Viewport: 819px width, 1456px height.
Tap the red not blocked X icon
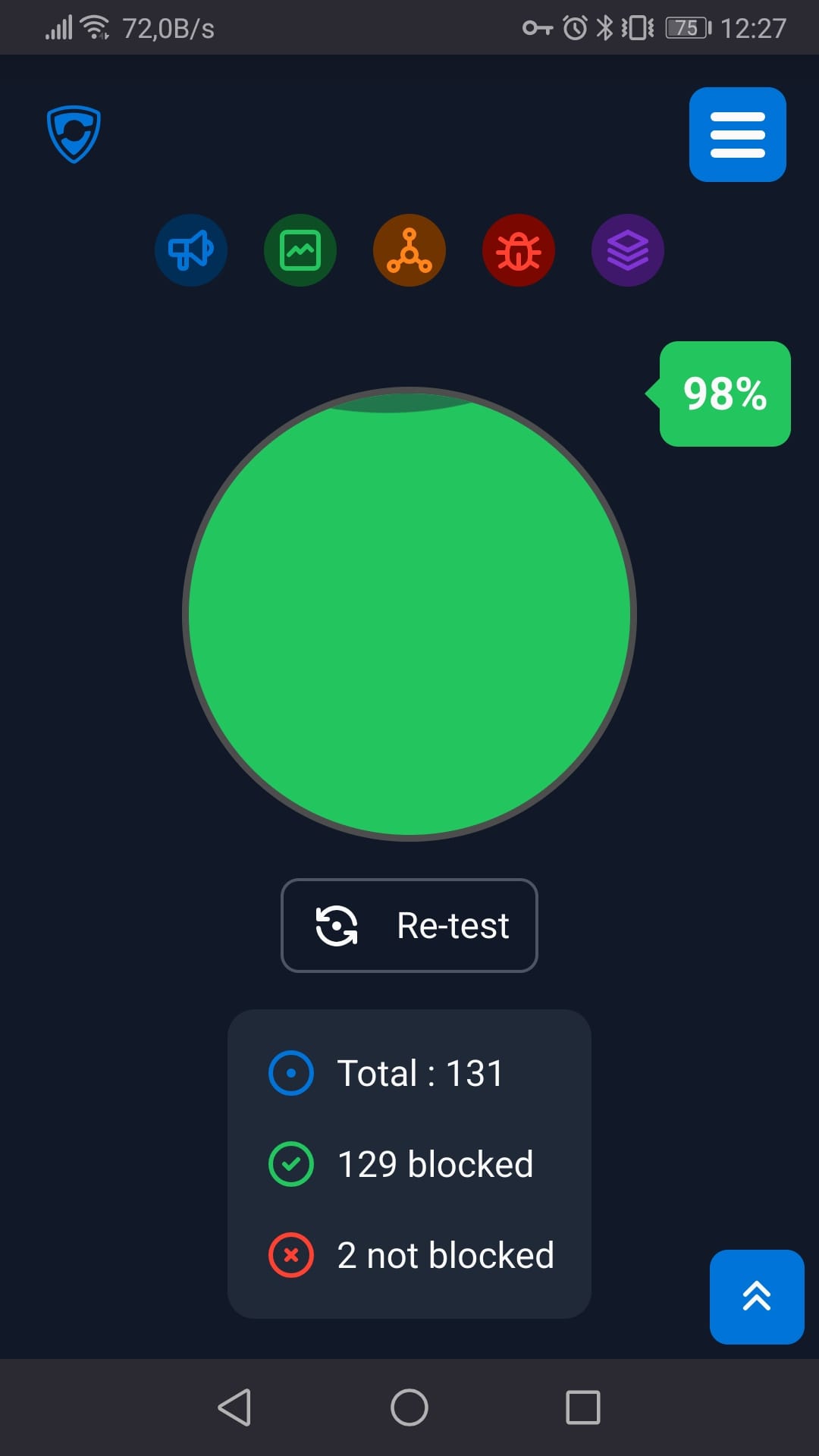291,1255
